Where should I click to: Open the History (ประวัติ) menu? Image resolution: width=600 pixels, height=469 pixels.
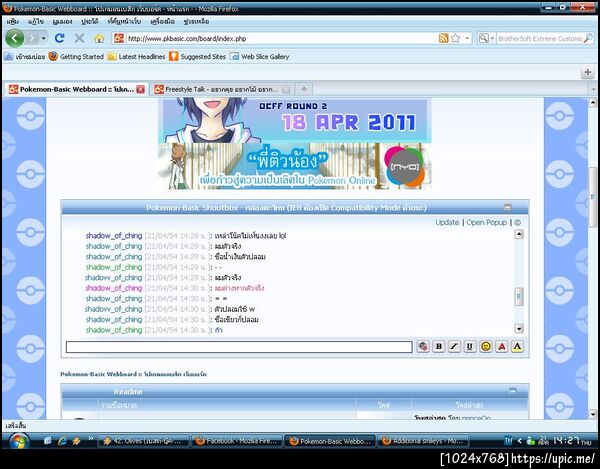point(90,21)
